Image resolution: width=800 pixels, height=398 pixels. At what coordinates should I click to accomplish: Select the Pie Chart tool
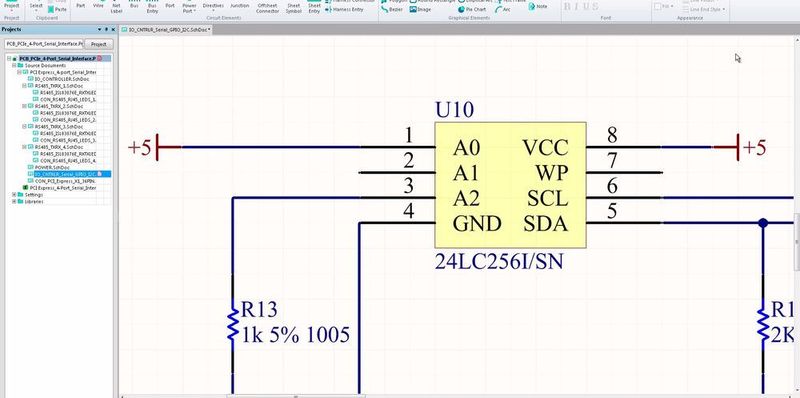click(471, 9)
